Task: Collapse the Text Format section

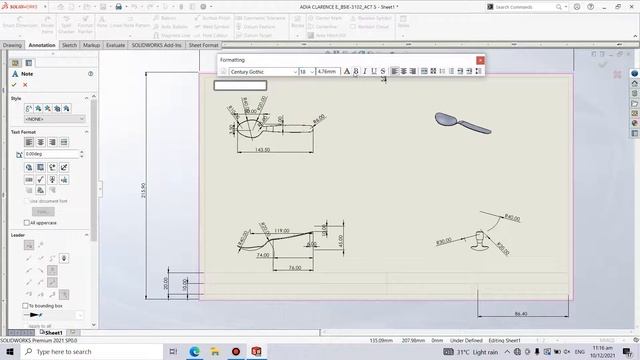Action: [87, 132]
